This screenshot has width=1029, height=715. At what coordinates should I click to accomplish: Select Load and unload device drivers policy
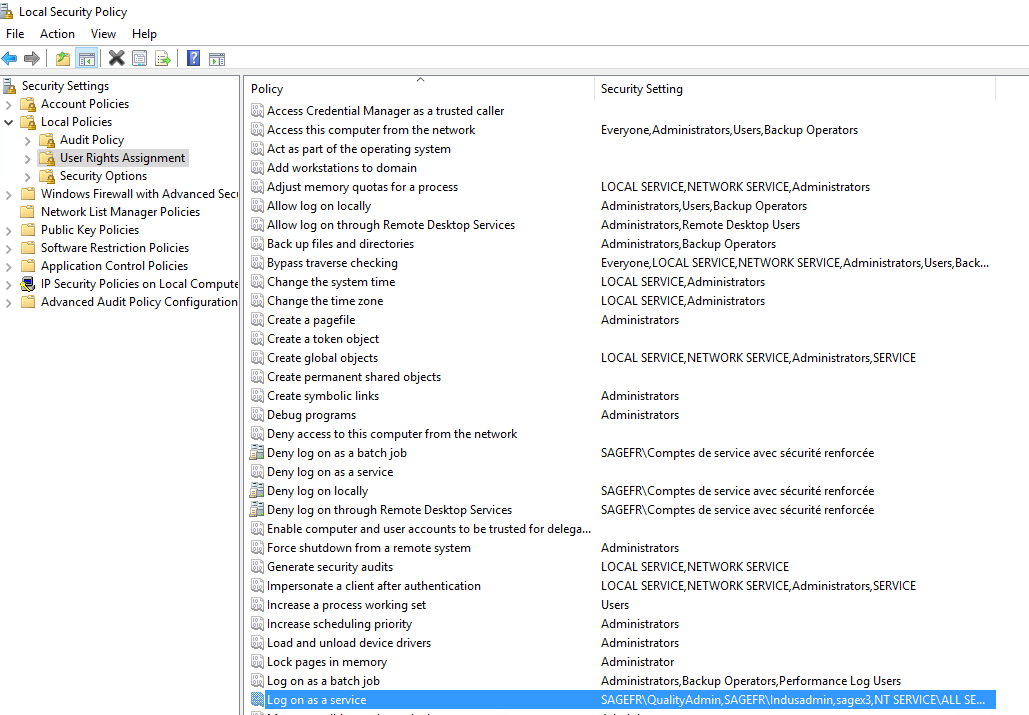pos(348,643)
